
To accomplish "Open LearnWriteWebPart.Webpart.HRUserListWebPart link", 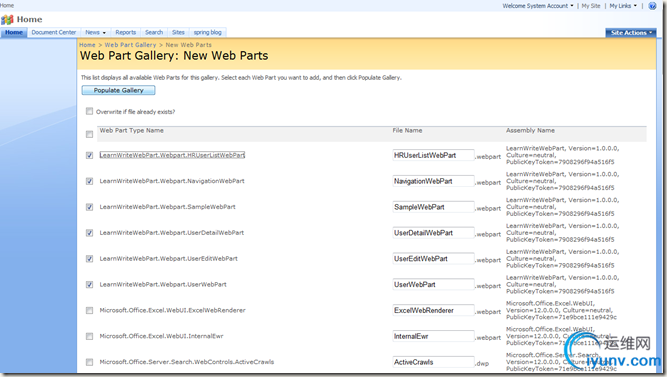I will click(172, 155).
